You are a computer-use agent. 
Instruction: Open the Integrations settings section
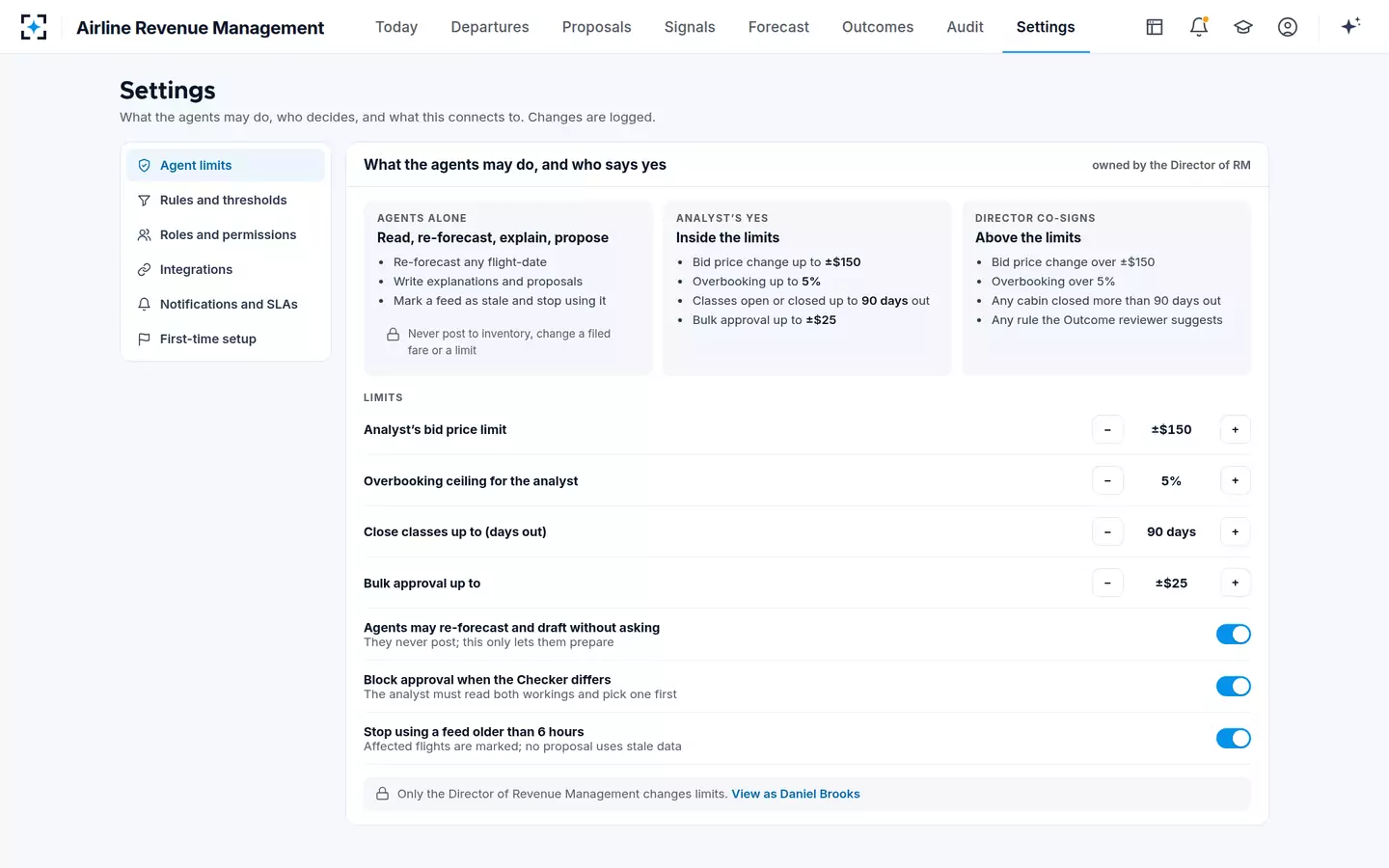[x=226, y=269]
